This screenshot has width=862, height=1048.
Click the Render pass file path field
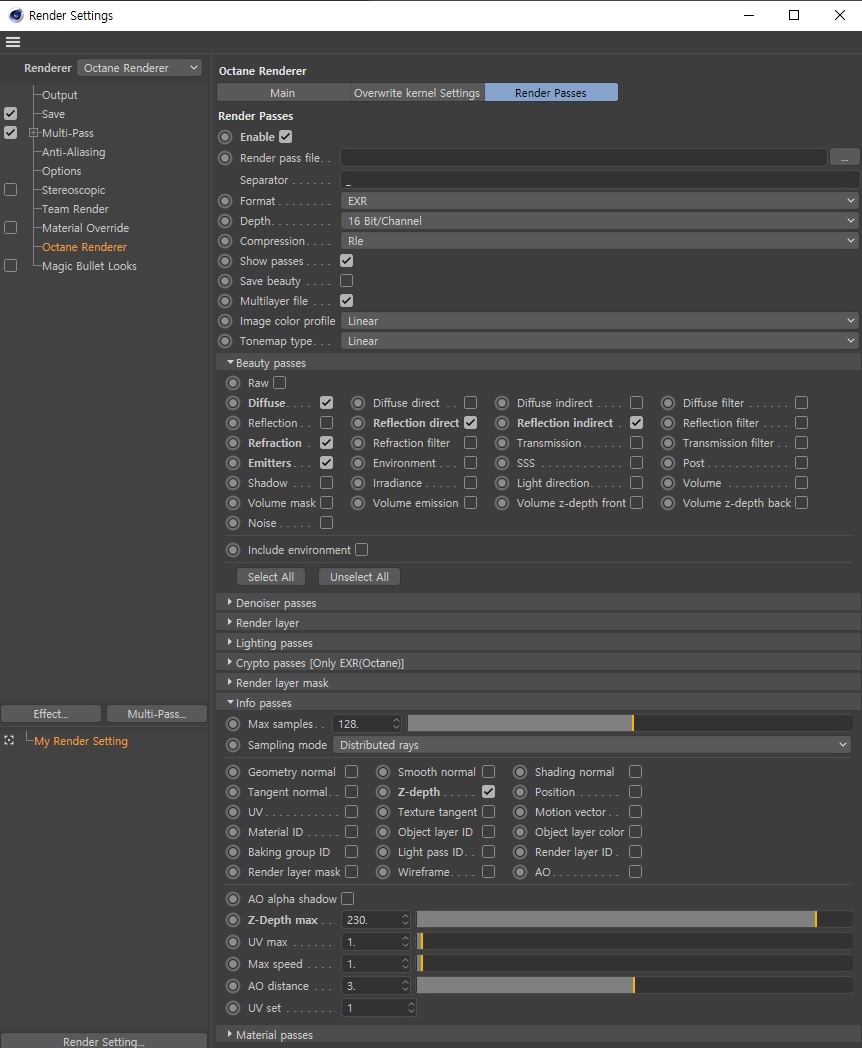pyautogui.click(x=584, y=158)
